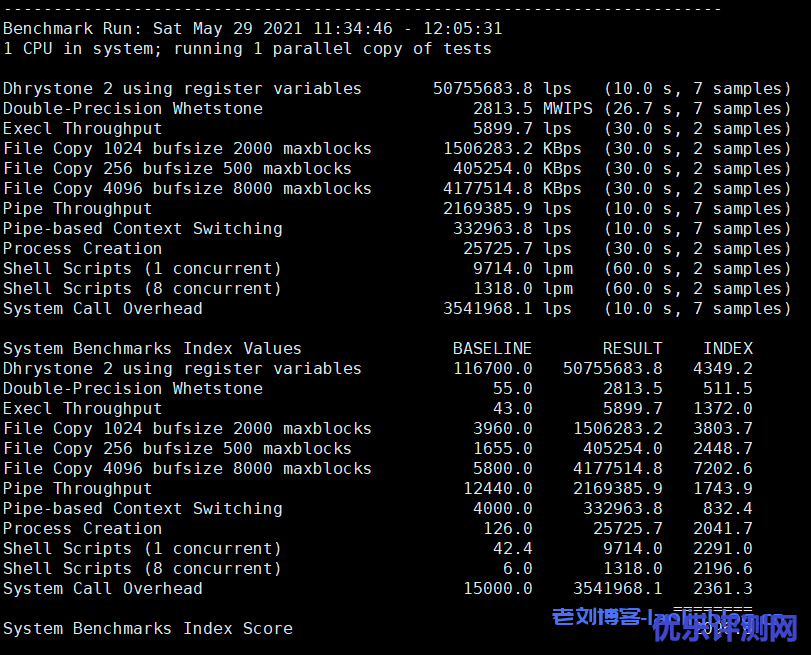811x655 pixels.
Task: Click the '1 CPU in system' line
Action: point(246,49)
